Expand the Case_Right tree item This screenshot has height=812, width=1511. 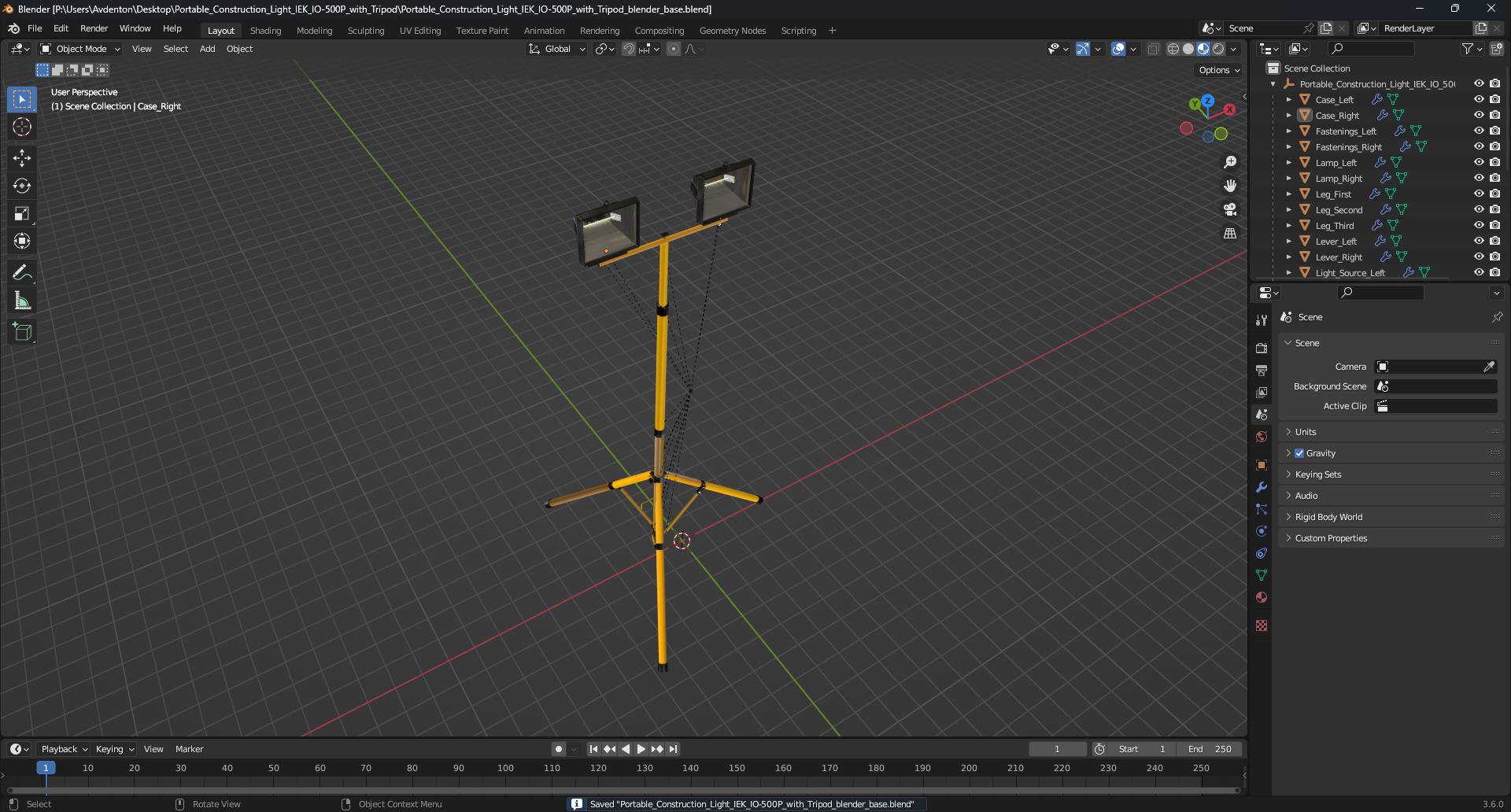coord(1289,116)
